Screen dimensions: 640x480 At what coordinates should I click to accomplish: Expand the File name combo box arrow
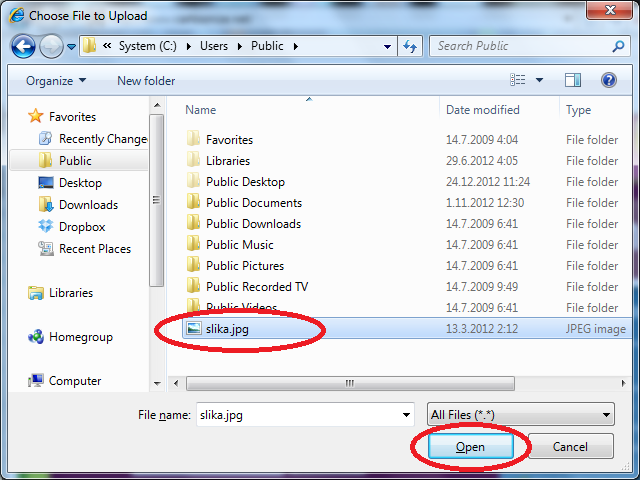tap(406, 415)
